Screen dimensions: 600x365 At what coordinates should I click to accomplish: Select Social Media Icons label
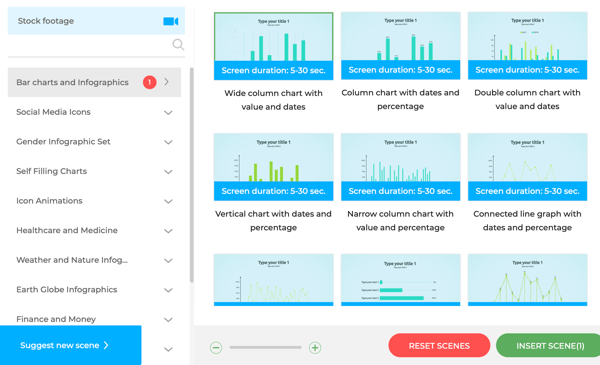coord(53,112)
